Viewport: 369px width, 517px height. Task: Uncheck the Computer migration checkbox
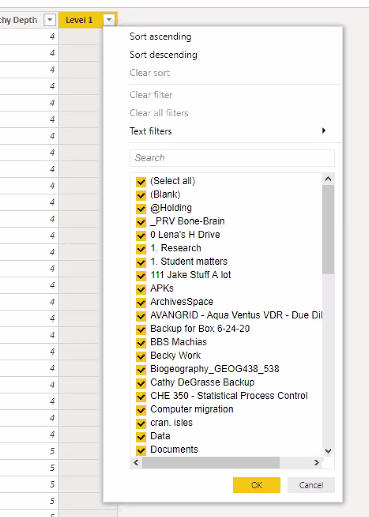[141, 410]
